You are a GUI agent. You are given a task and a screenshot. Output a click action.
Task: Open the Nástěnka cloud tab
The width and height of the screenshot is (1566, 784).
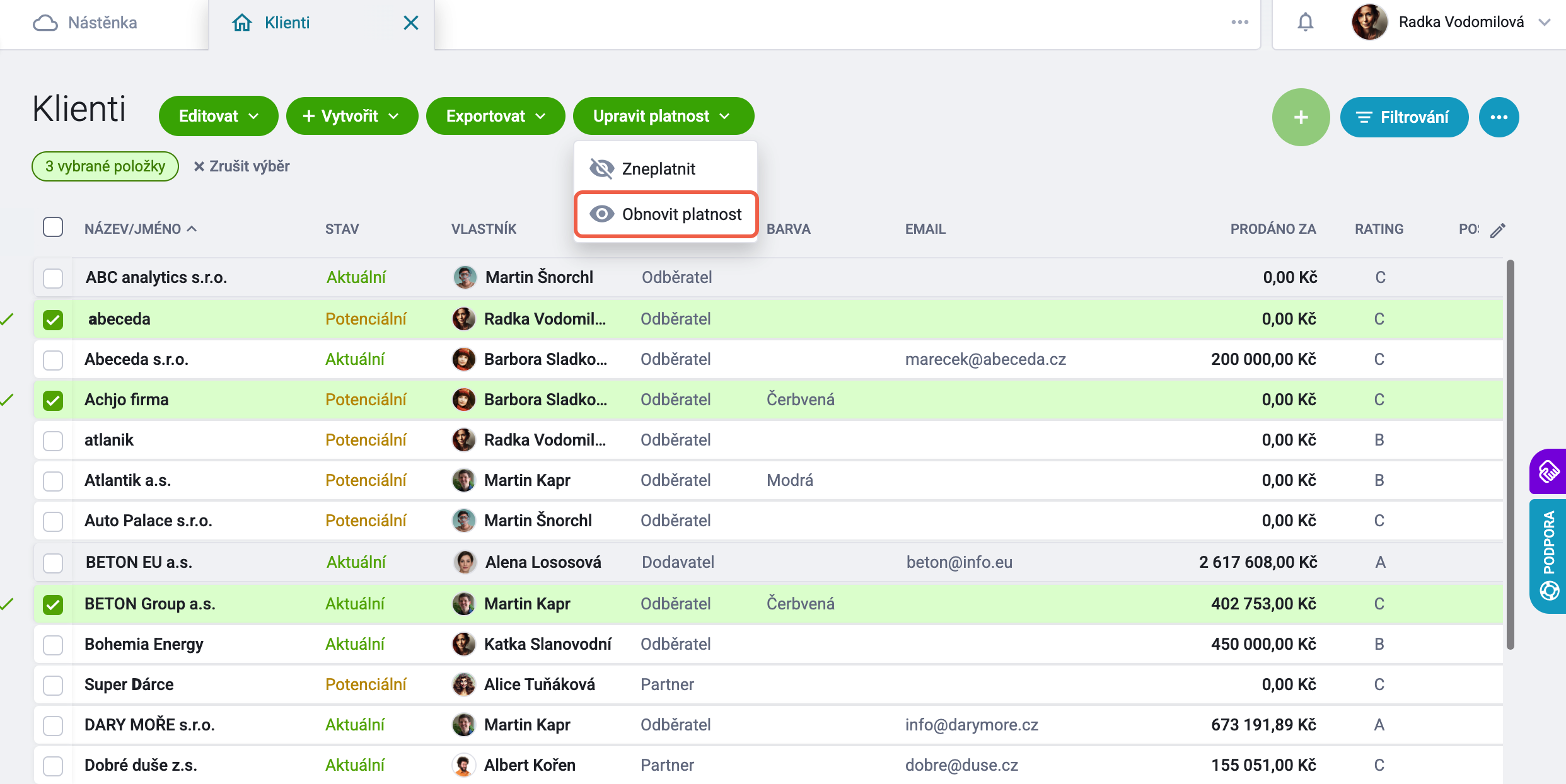pyautogui.click(x=85, y=23)
